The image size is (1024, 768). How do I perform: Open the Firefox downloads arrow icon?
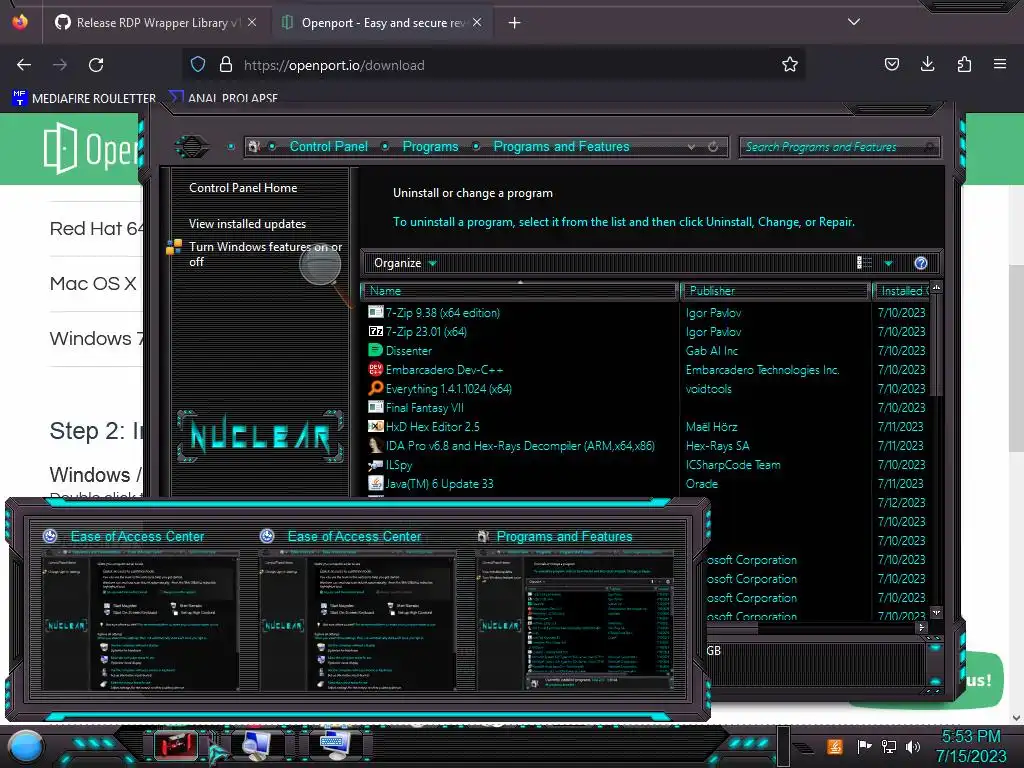[x=927, y=64]
